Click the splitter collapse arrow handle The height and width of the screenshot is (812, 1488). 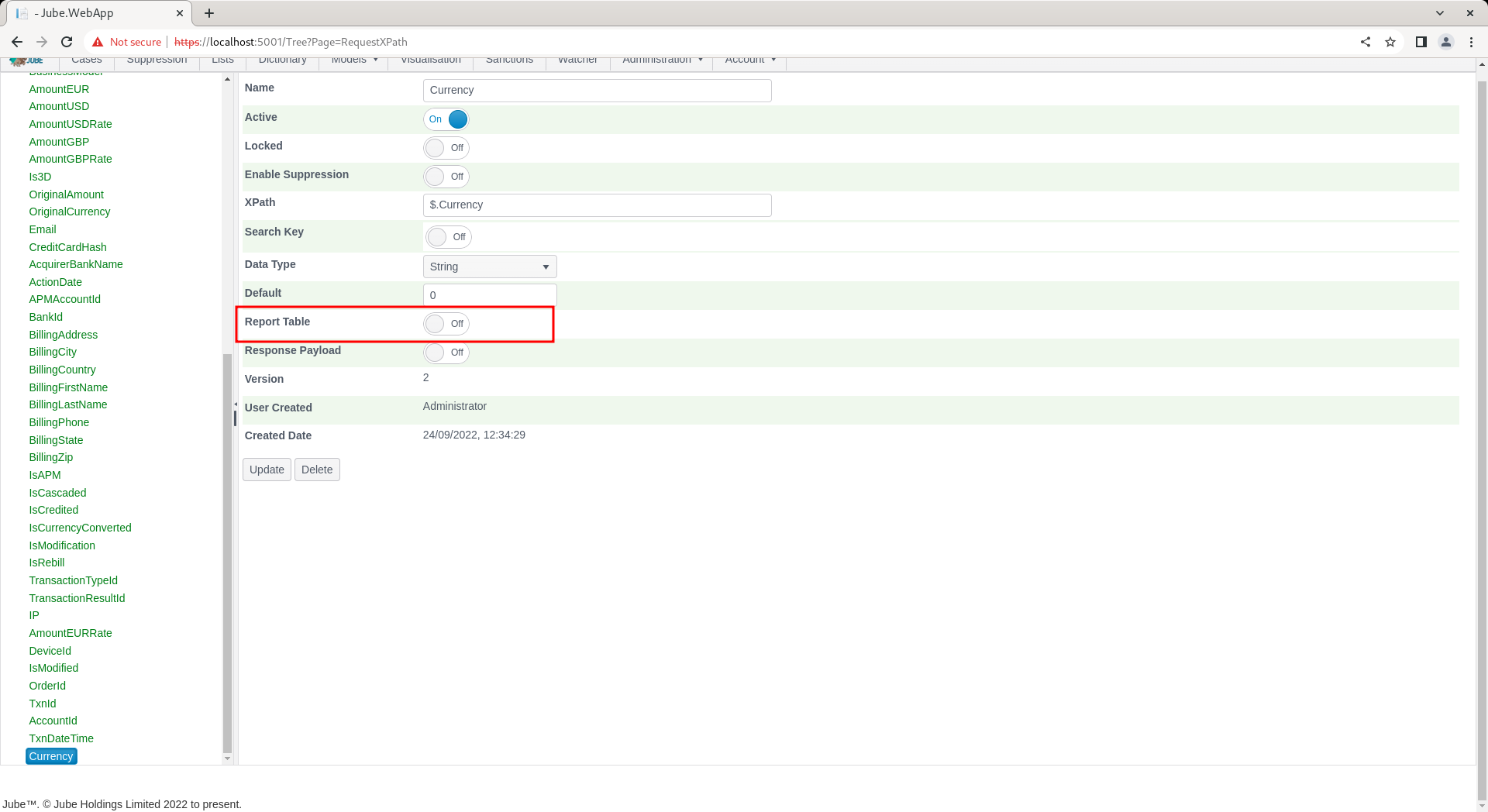coord(235,404)
